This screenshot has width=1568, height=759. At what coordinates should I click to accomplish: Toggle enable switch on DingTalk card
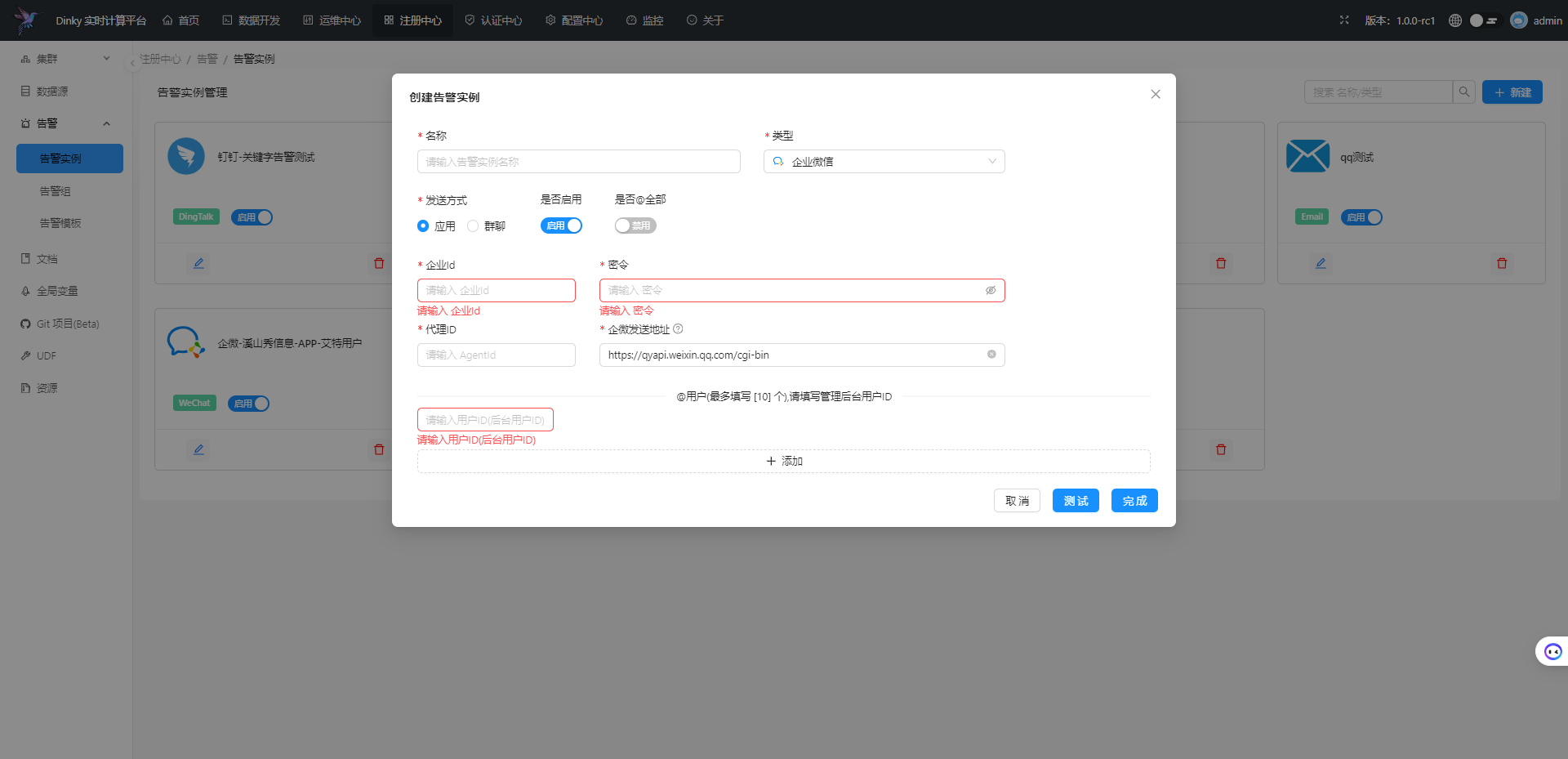pos(252,217)
